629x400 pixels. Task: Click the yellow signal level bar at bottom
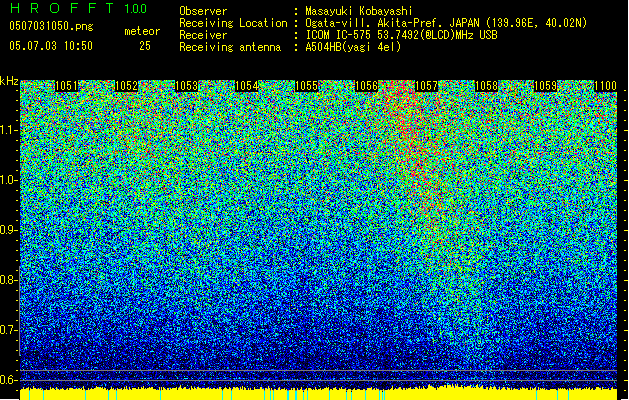(319, 394)
